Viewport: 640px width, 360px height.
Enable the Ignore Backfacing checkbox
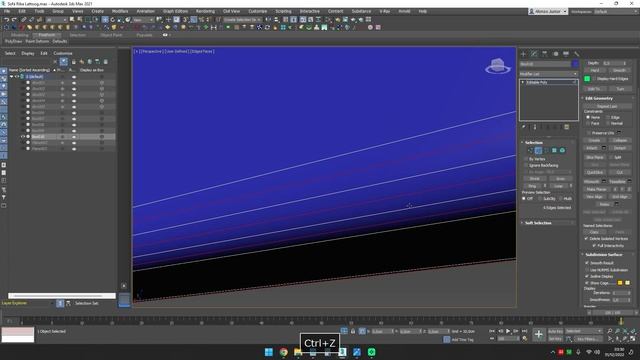pos(526,166)
